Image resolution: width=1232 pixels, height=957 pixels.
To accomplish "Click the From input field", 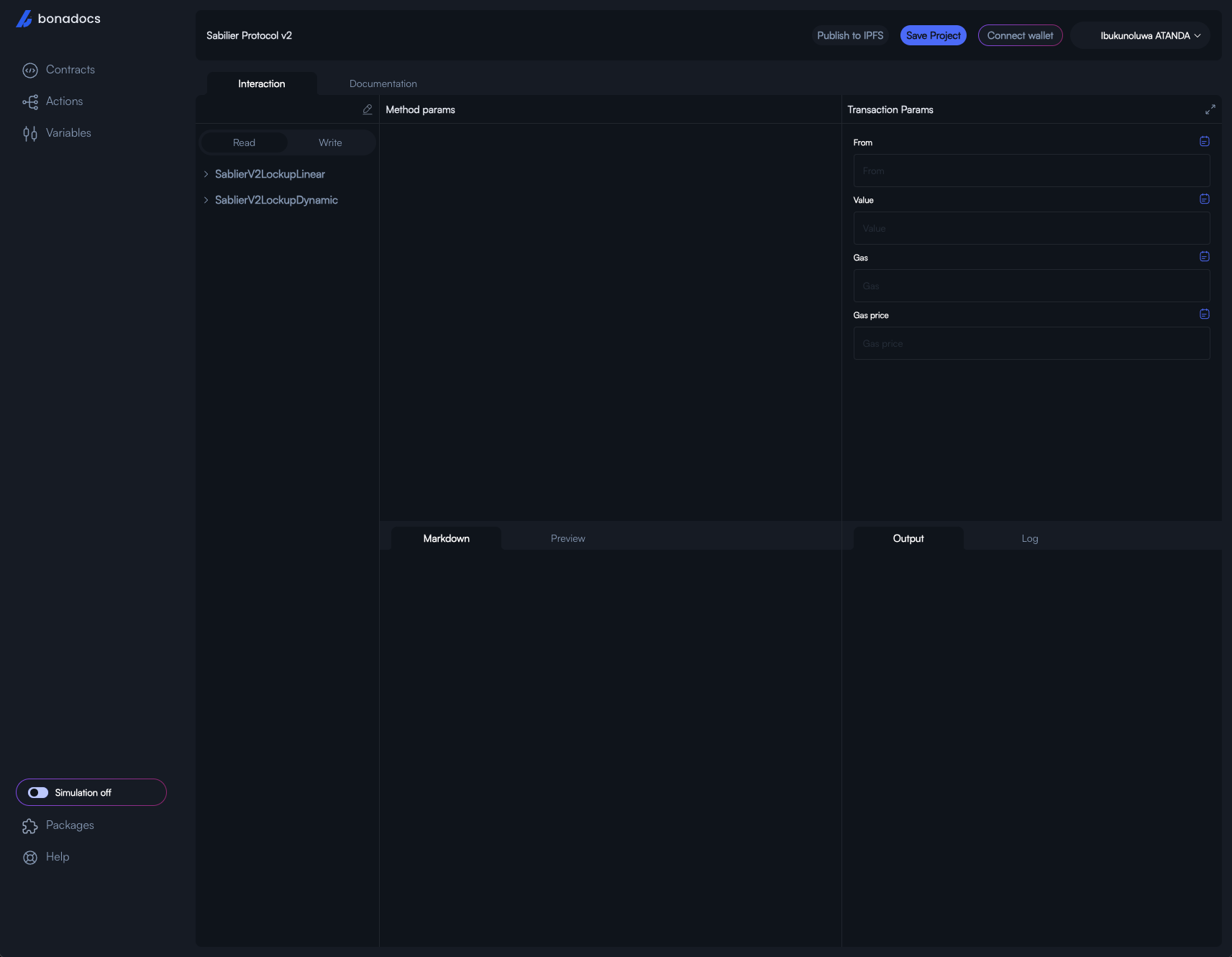I will pyautogui.click(x=1031, y=171).
